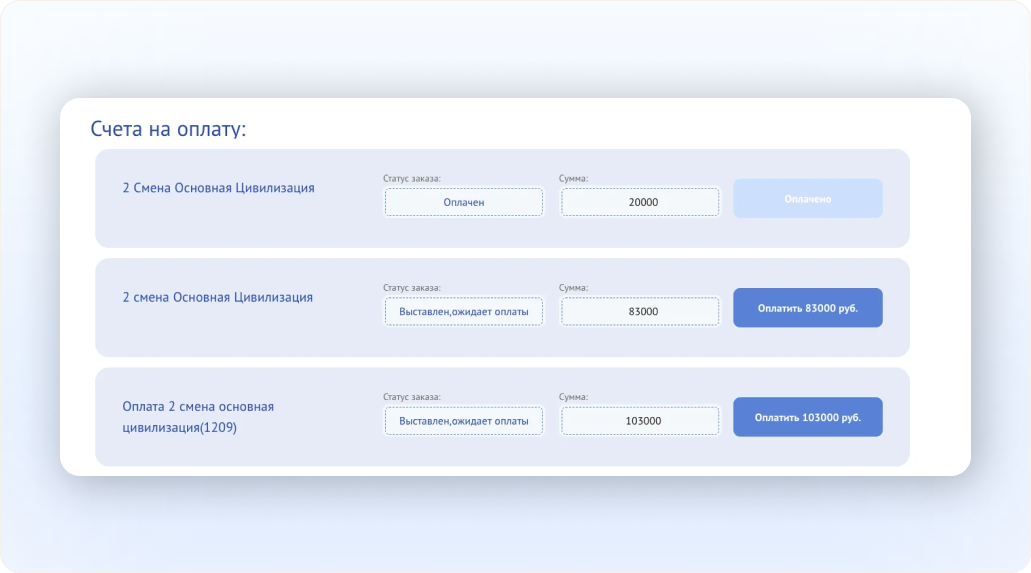This screenshot has height=573, width=1031.
Task: Click Оплатить 103000 руб. button
Action: [807, 417]
